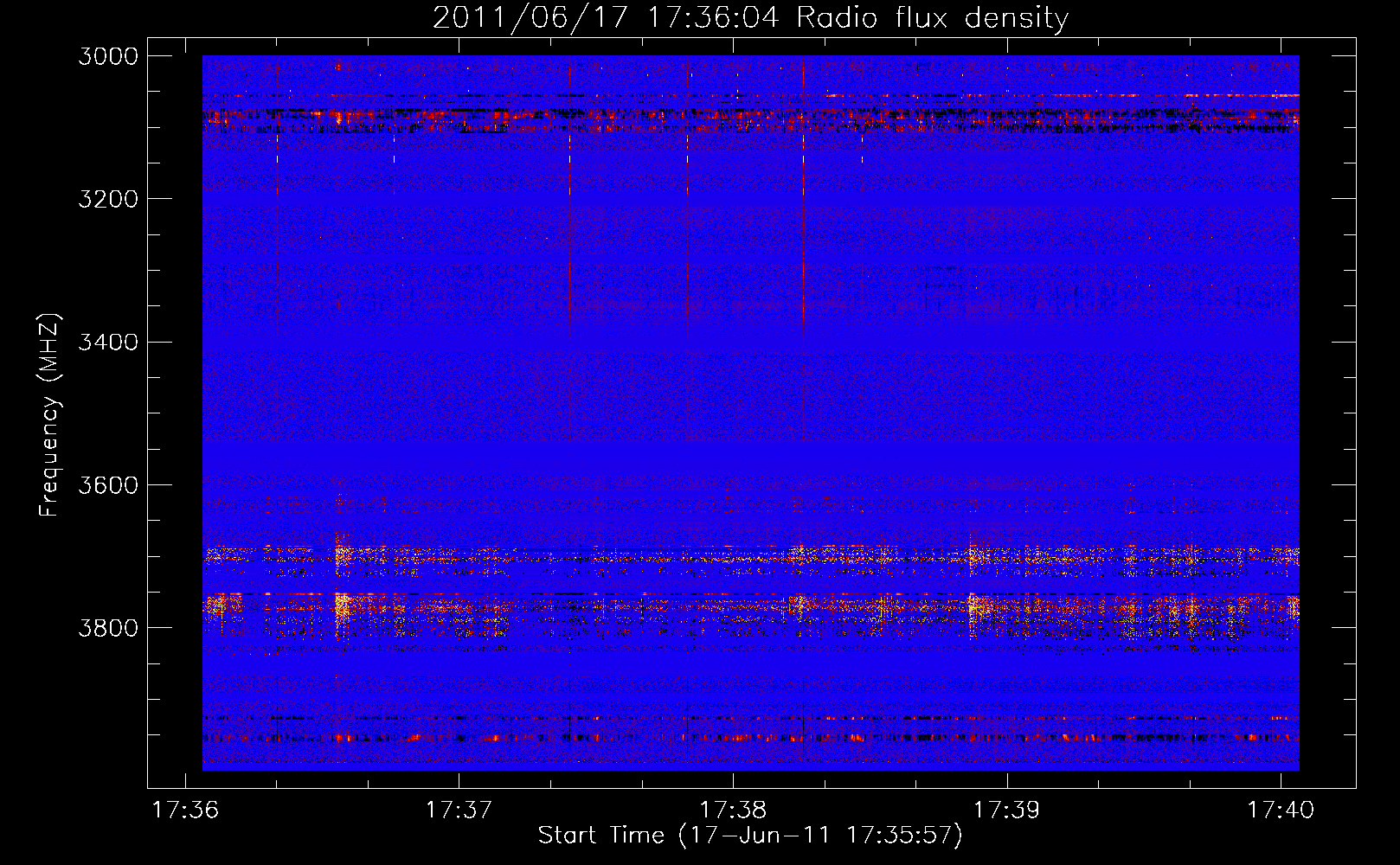Select the 3200 frequency tick label
Viewport: 1400px width, 865px height.
click(108, 199)
